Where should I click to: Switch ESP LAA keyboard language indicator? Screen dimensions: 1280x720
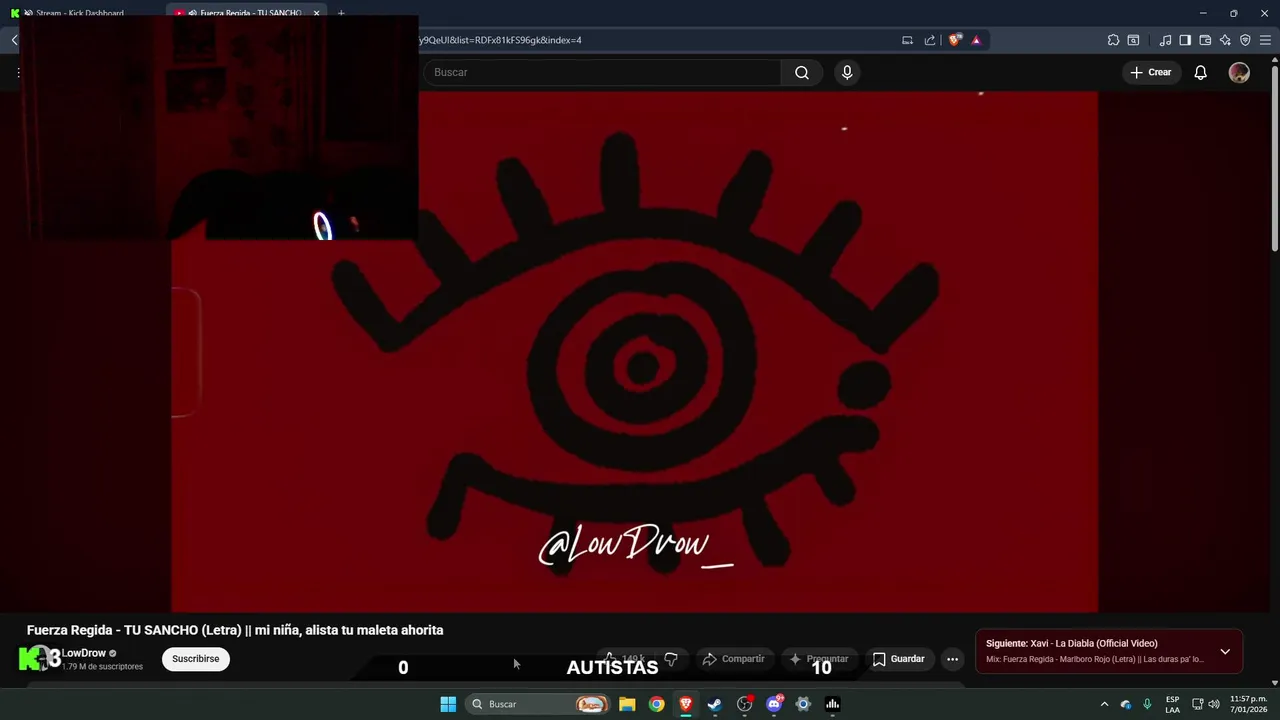pos(1172,704)
